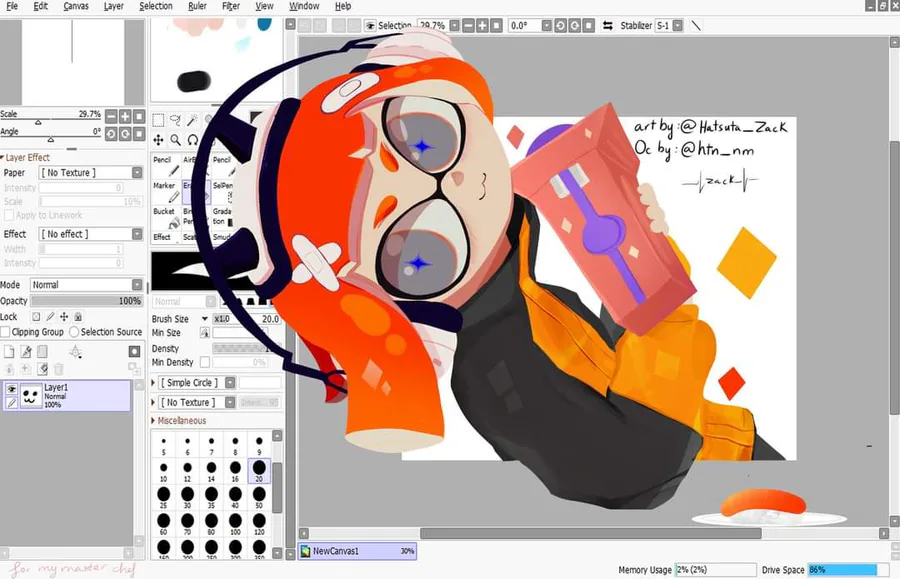Zoom in with top toolbar plus button
Image resolution: width=900 pixels, height=579 pixels.
tap(482, 26)
